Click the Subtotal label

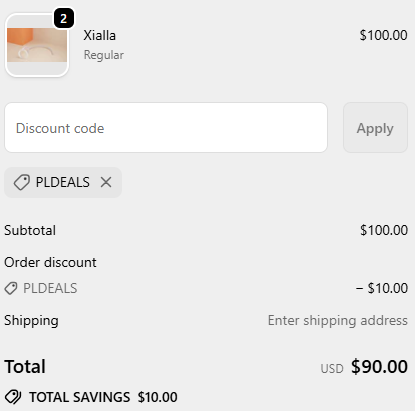(x=30, y=230)
